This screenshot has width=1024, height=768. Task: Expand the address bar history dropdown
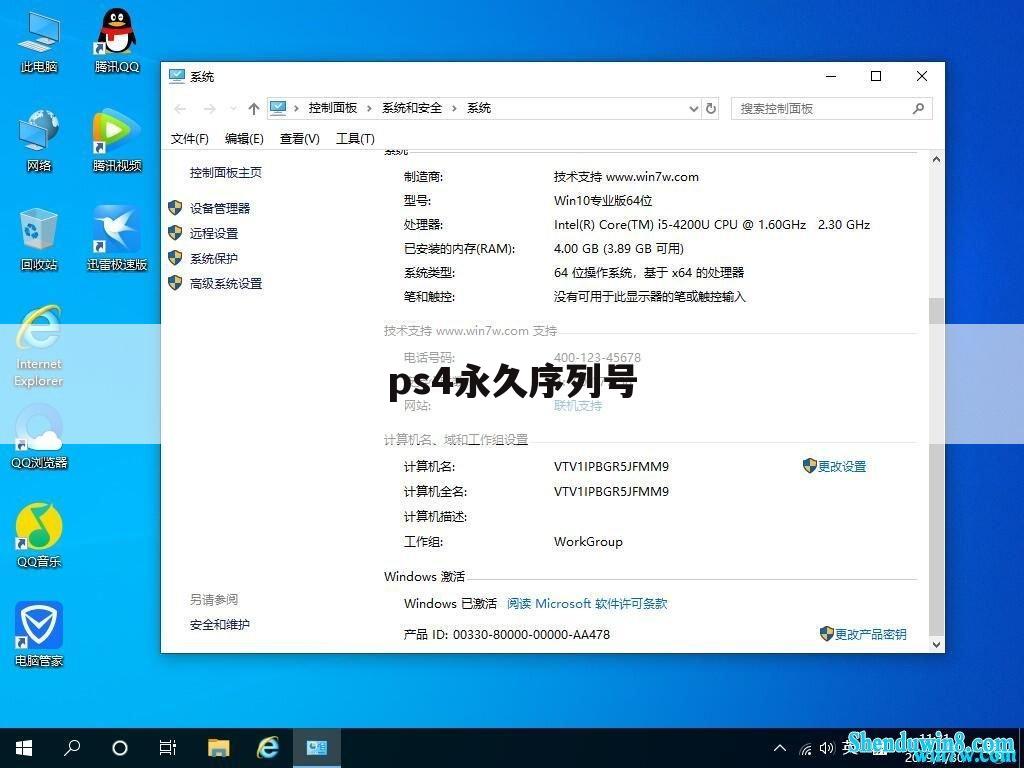[694, 109]
